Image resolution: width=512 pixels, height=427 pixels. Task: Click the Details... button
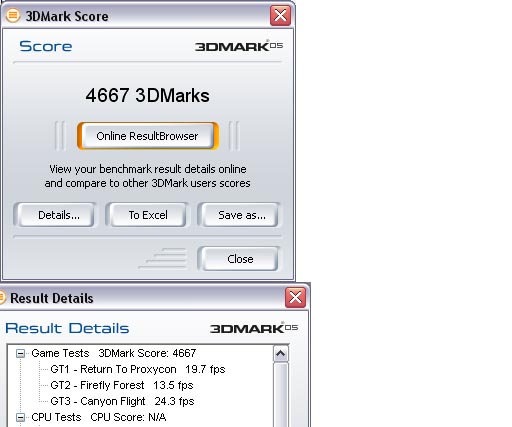click(x=55, y=215)
